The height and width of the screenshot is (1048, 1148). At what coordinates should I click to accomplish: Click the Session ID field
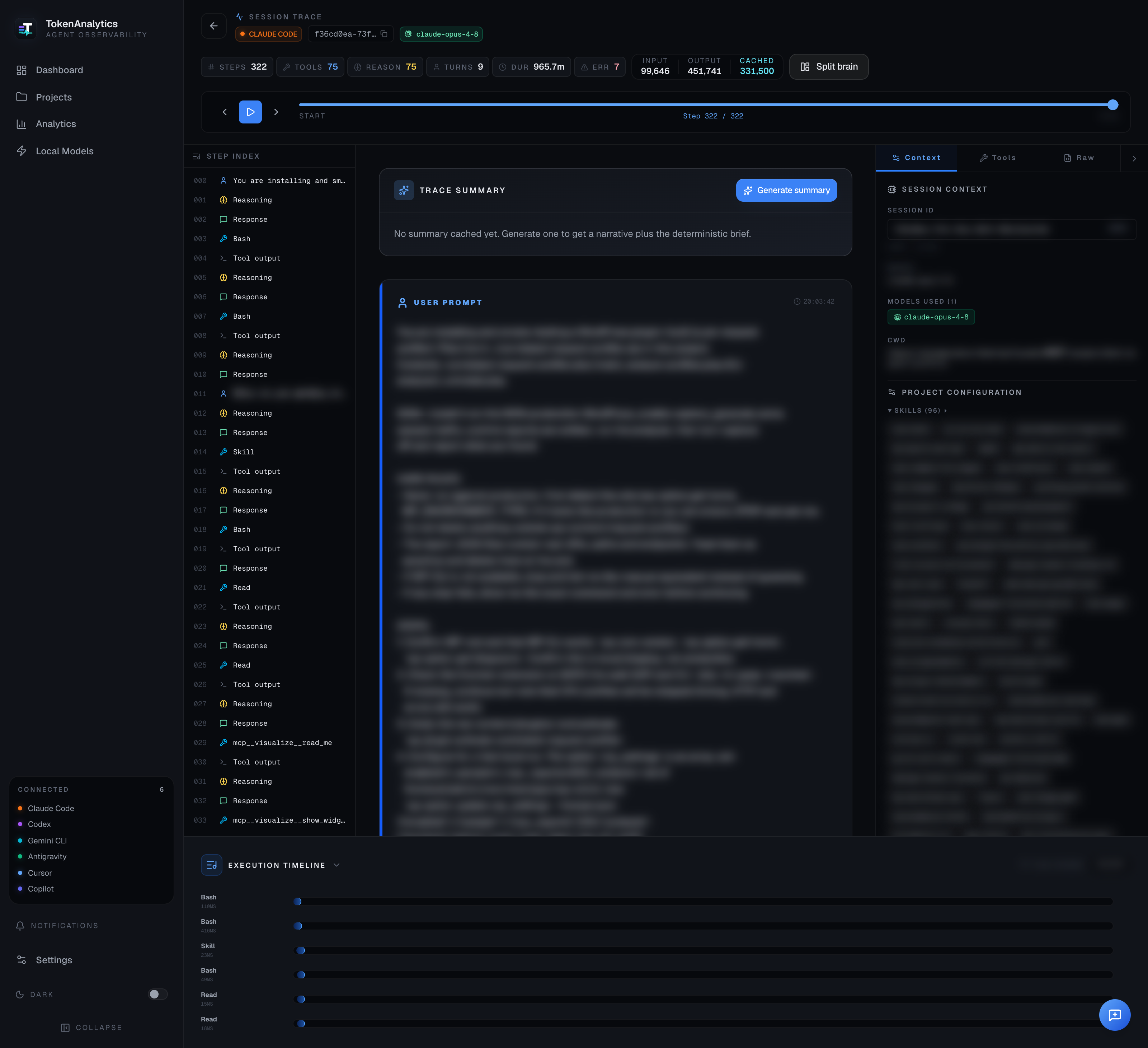pyautogui.click(x=1011, y=229)
